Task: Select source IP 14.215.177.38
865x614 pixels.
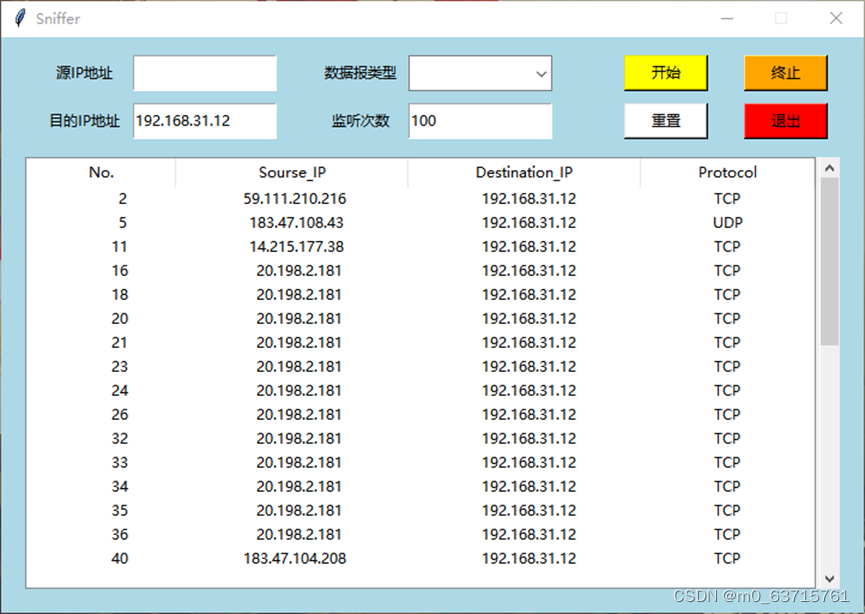Action: 296,247
